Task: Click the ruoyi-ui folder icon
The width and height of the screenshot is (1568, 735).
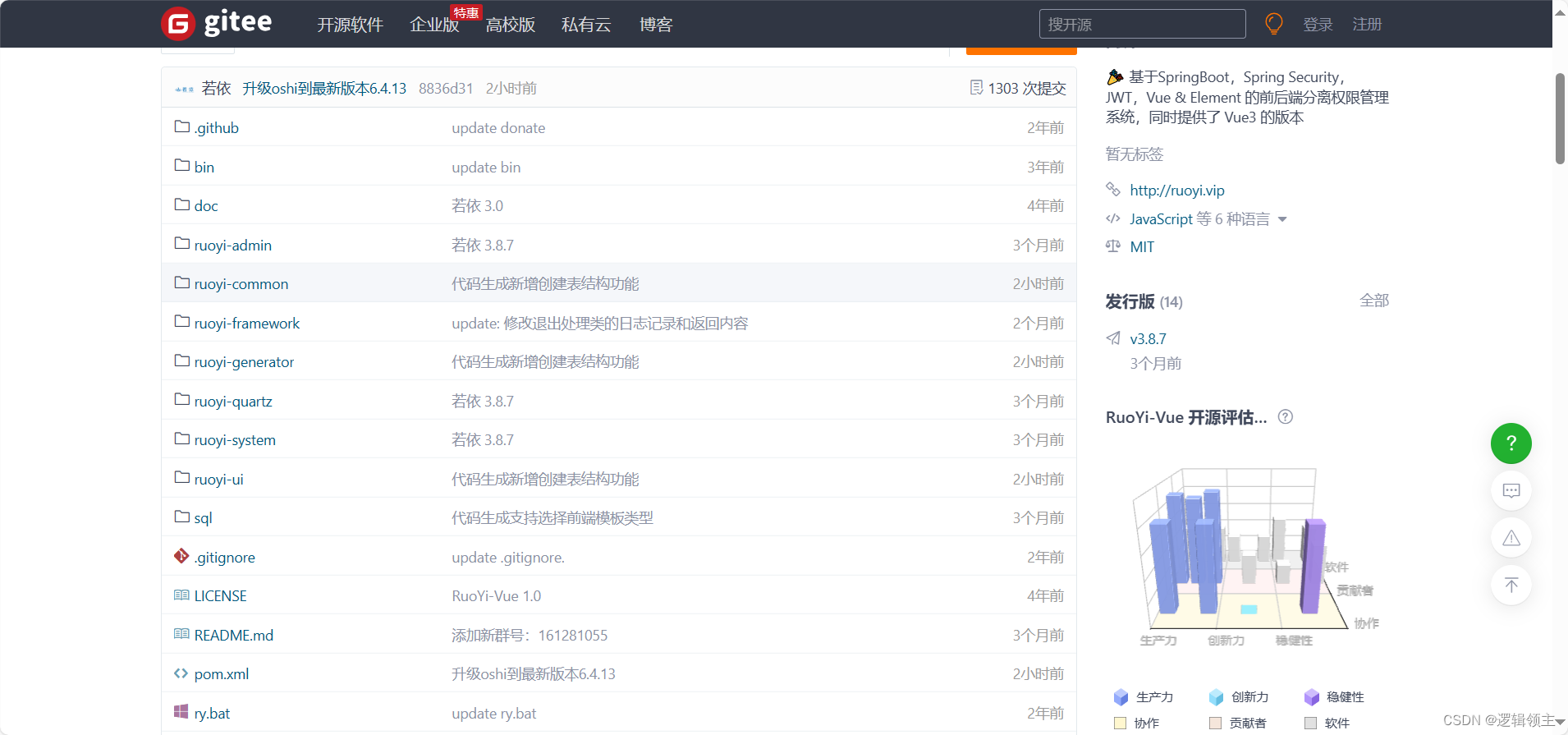Action: coord(181,478)
